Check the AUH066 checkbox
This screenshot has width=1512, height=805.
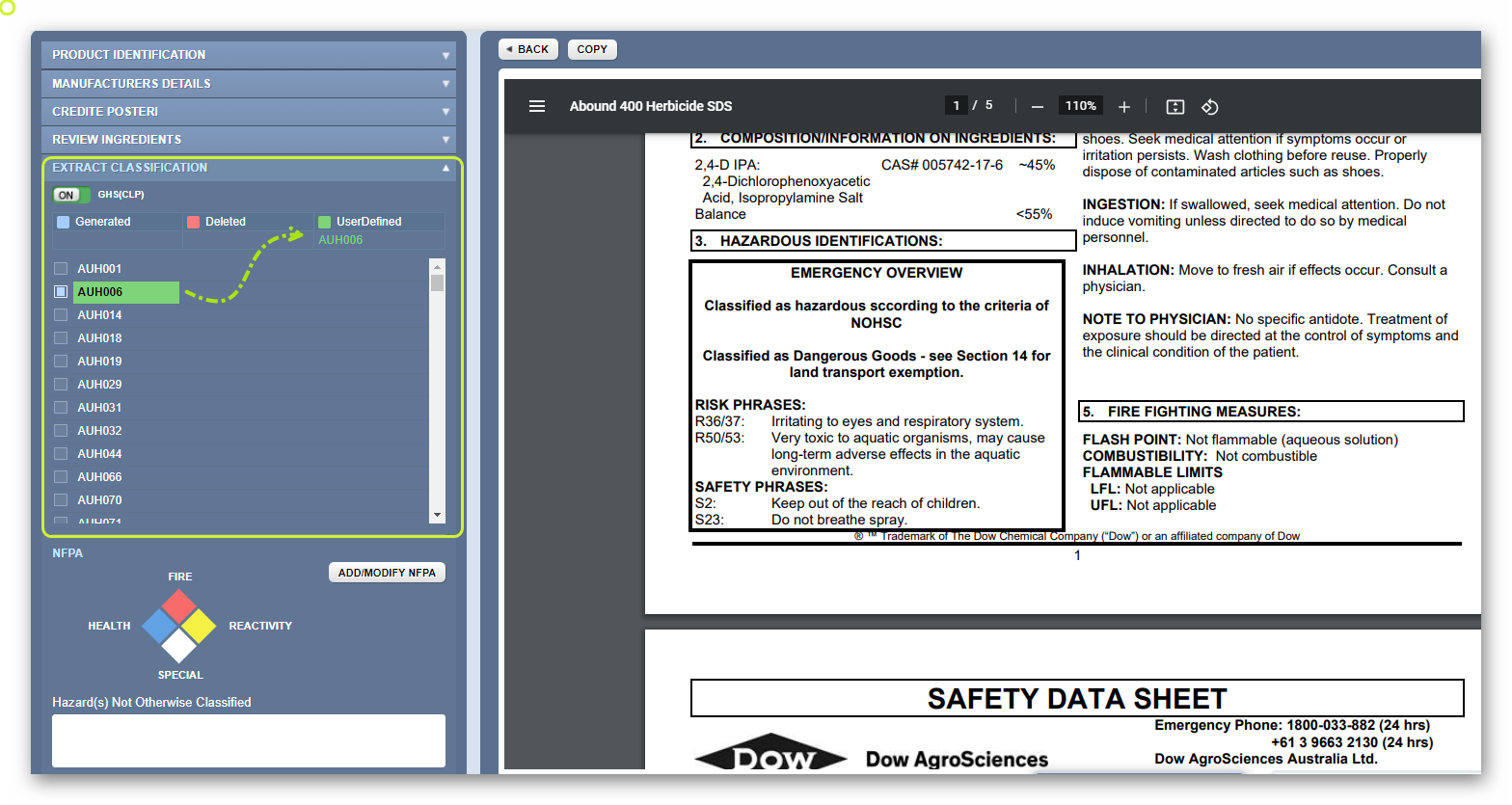point(61,477)
